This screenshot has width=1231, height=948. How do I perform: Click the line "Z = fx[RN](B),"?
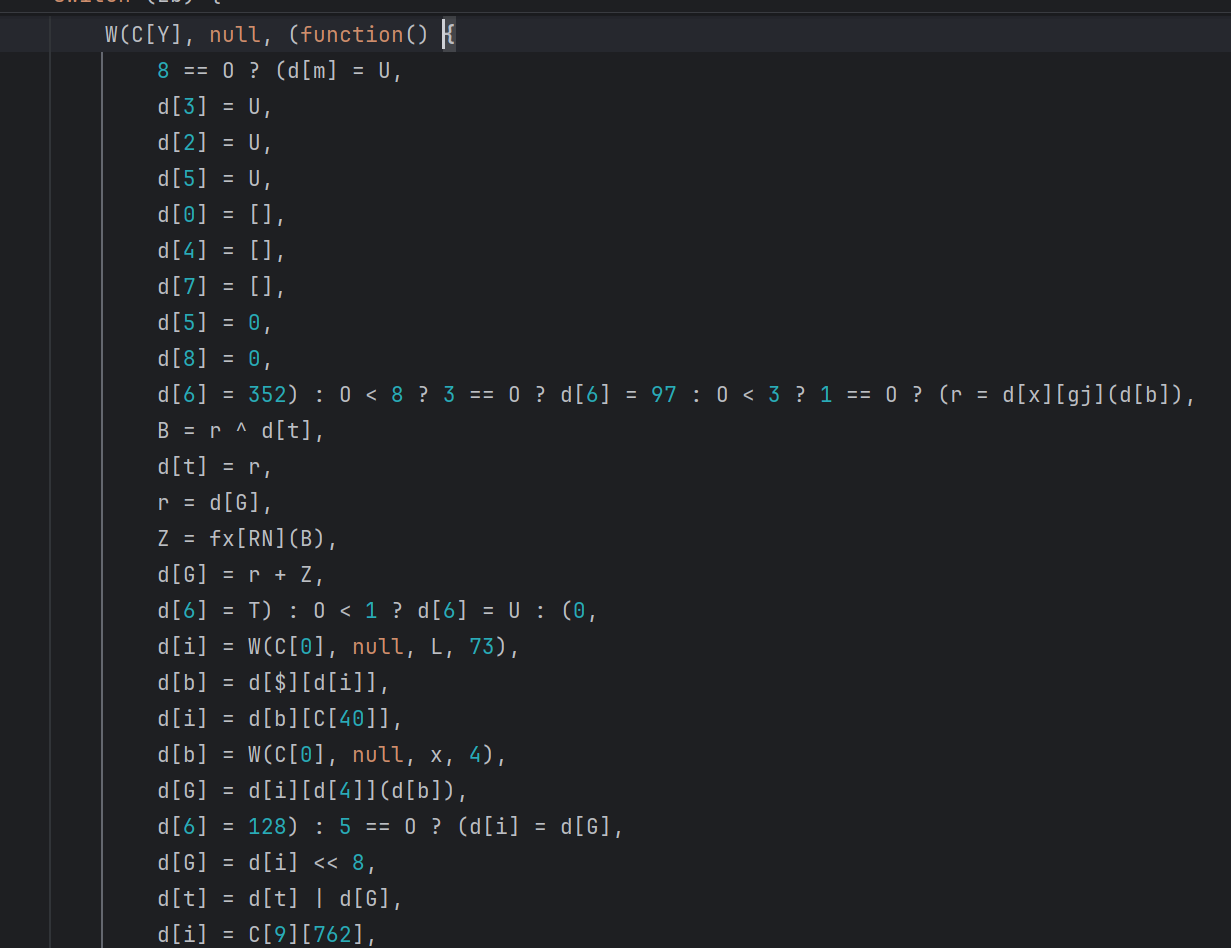pyautogui.click(x=248, y=539)
